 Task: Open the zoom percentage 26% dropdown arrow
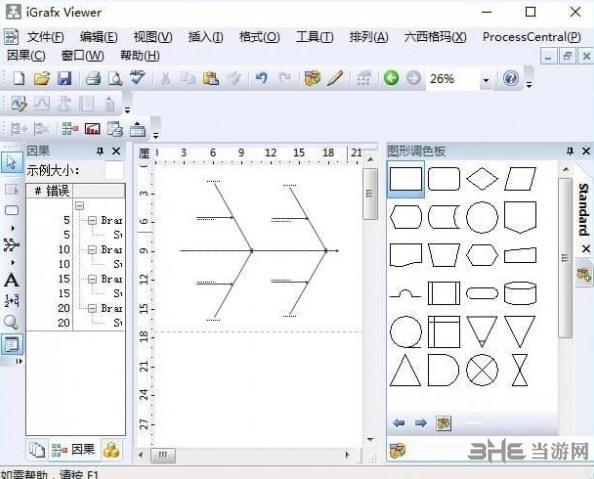coord(486,80)
